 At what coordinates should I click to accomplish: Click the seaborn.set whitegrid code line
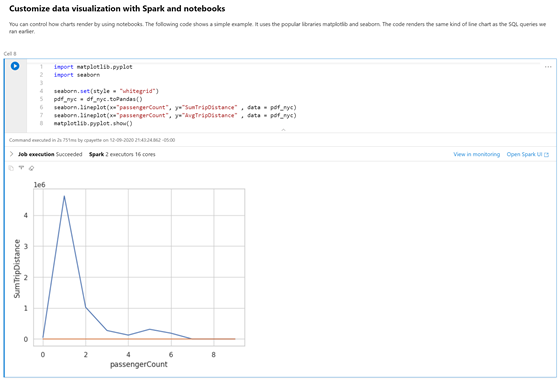(x=106, y=91)
